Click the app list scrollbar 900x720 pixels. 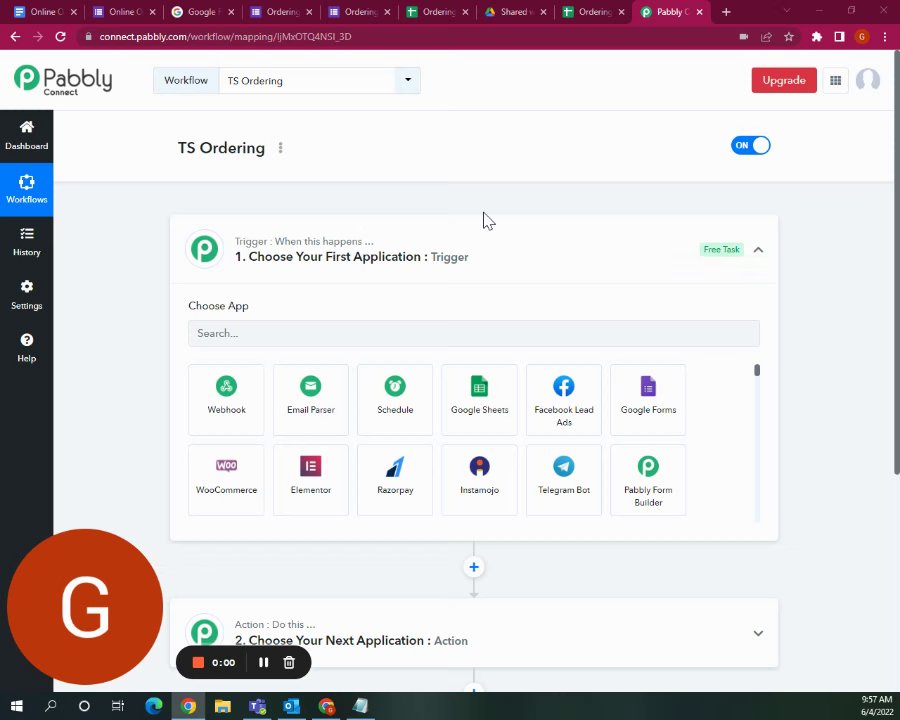[x=757, y=370]
